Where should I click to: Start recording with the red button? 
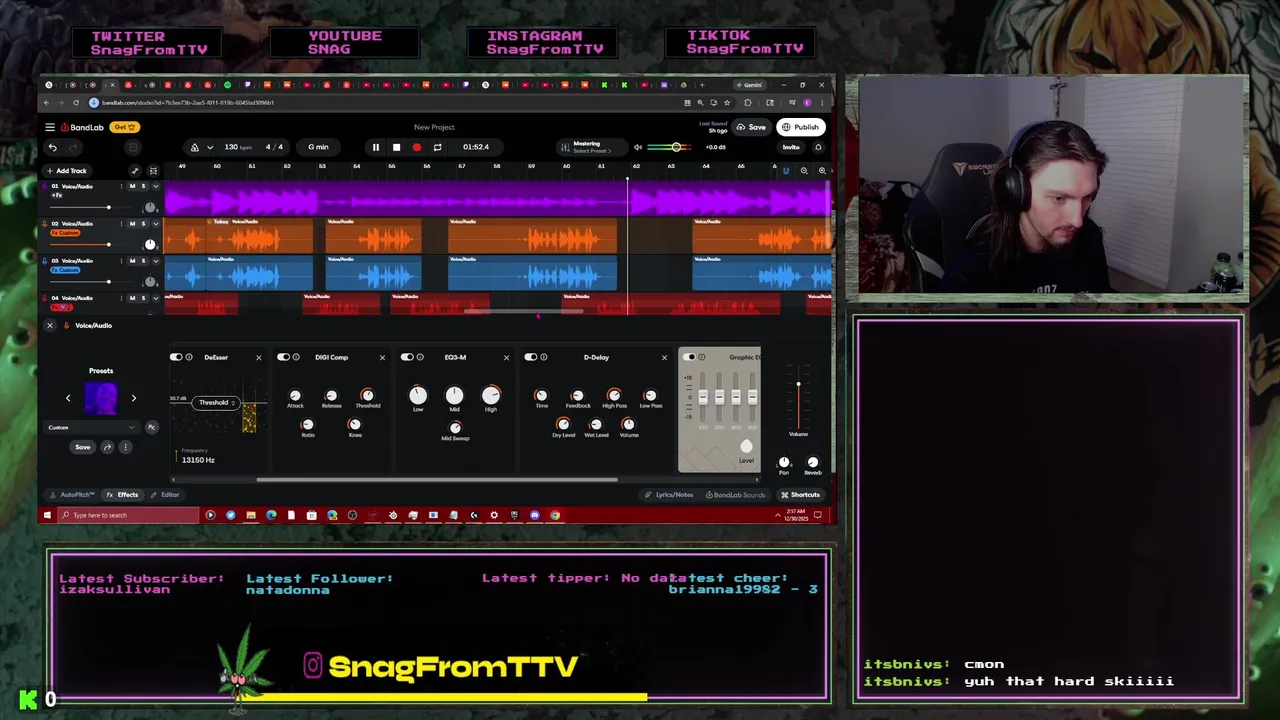tap(417, 147)
